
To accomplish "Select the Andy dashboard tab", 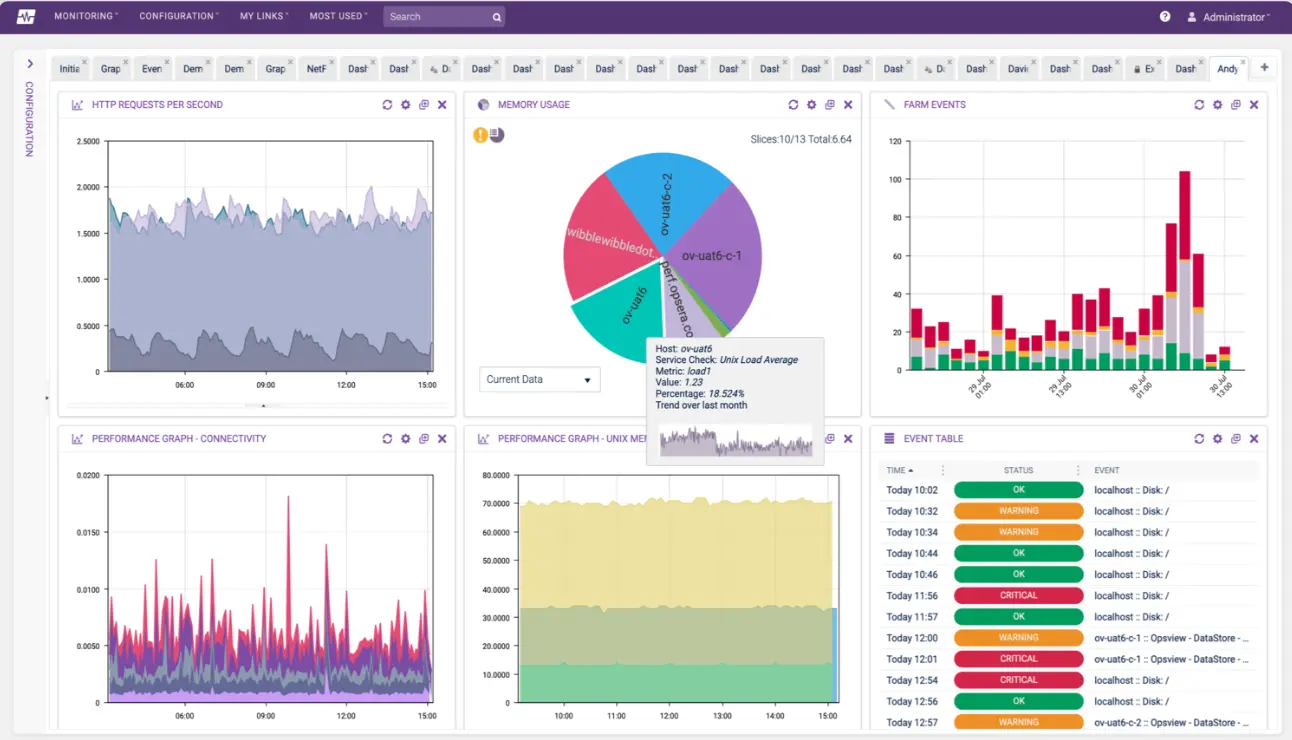I will [1227, 69].
